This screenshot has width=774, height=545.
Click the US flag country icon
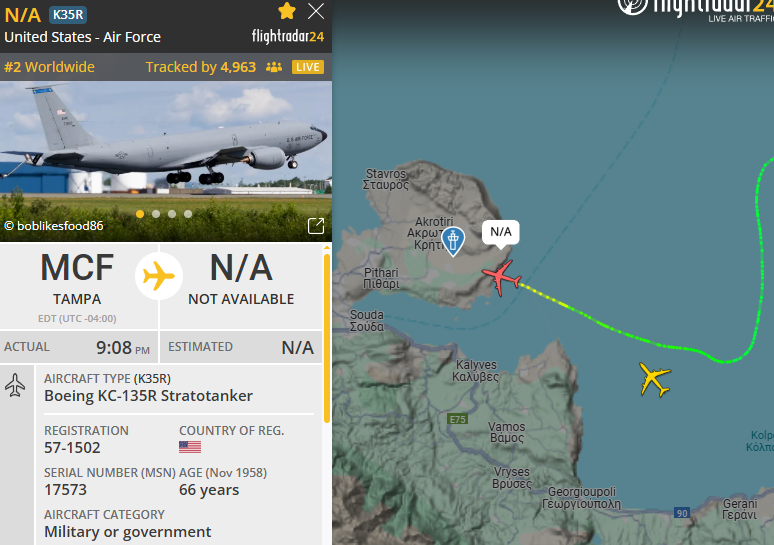click(190, 447)
